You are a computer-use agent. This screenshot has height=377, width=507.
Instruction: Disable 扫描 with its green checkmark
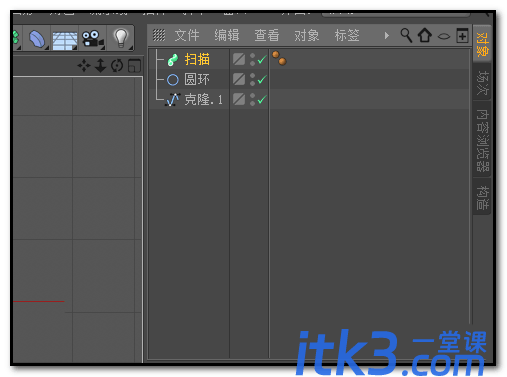262,60
